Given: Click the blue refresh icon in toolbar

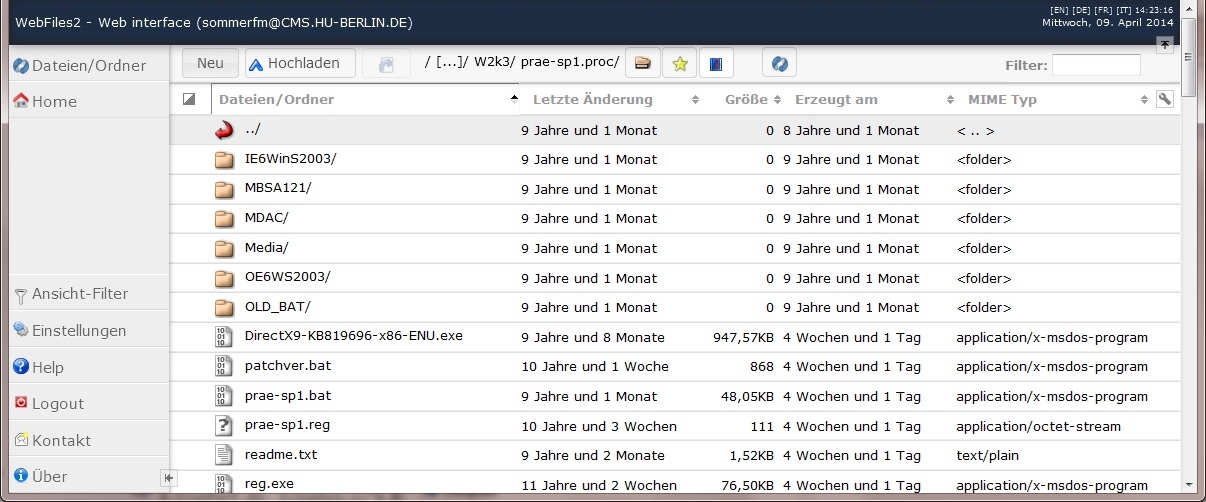Looking at the screenshot, I should point(779,64).
